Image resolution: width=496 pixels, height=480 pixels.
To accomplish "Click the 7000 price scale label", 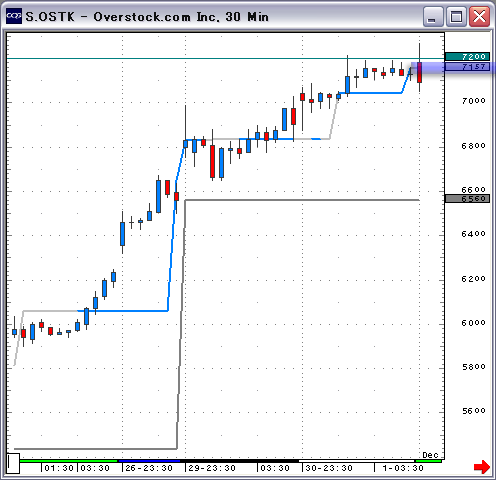I will click(x=473, y=101).
